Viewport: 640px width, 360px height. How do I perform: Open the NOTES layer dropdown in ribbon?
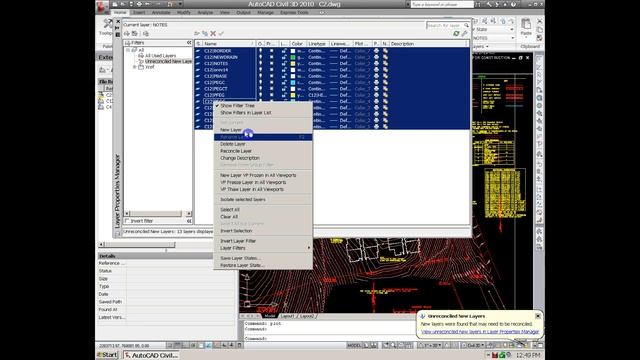click(x=493, y=38)
